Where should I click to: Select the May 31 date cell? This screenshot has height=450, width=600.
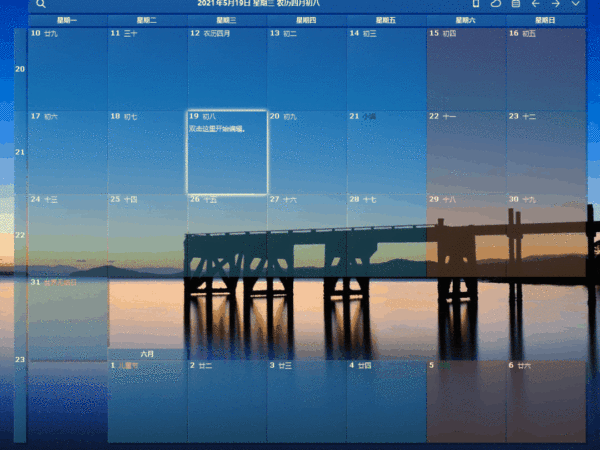[67, 318]
